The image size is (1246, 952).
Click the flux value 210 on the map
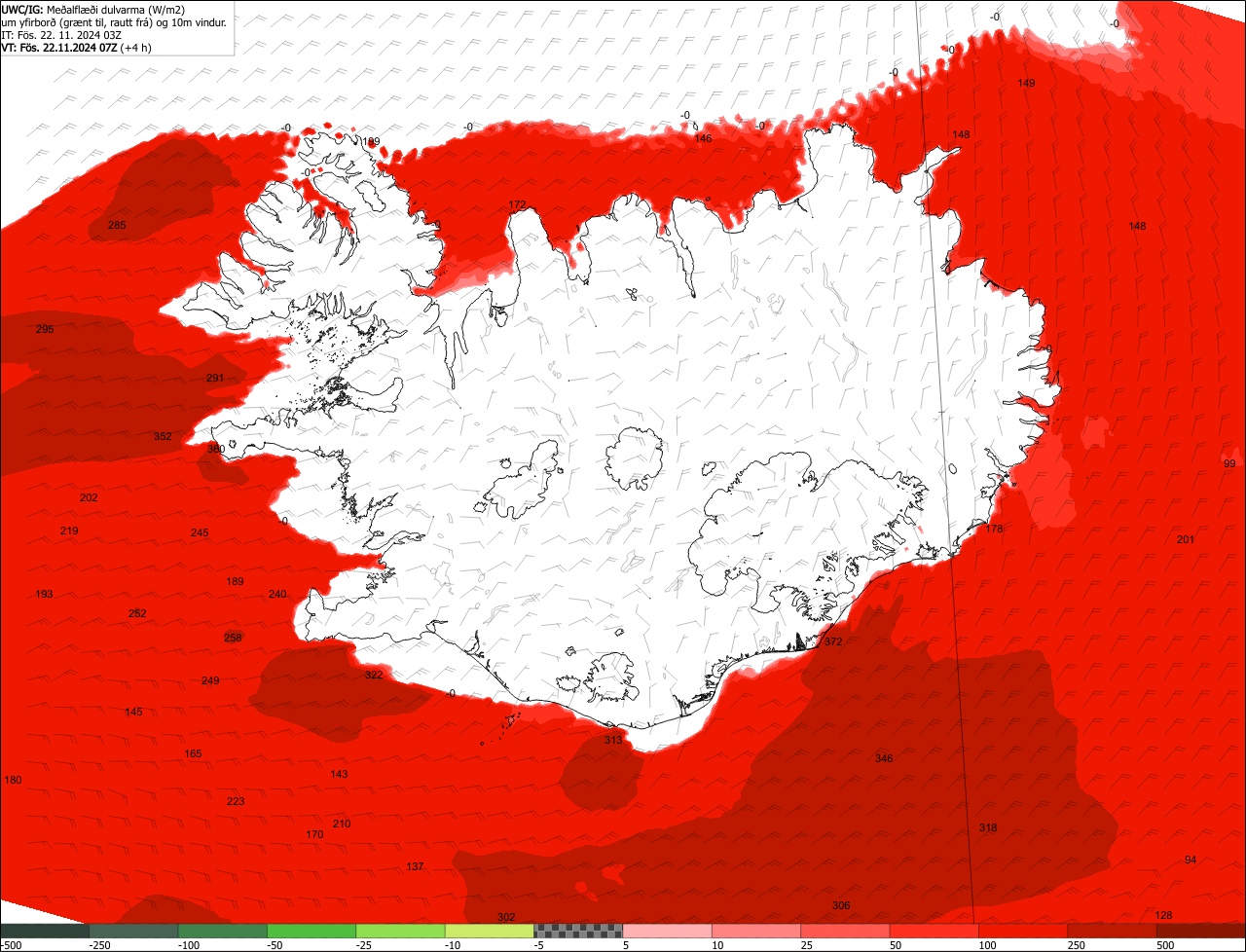click(342, 824)
